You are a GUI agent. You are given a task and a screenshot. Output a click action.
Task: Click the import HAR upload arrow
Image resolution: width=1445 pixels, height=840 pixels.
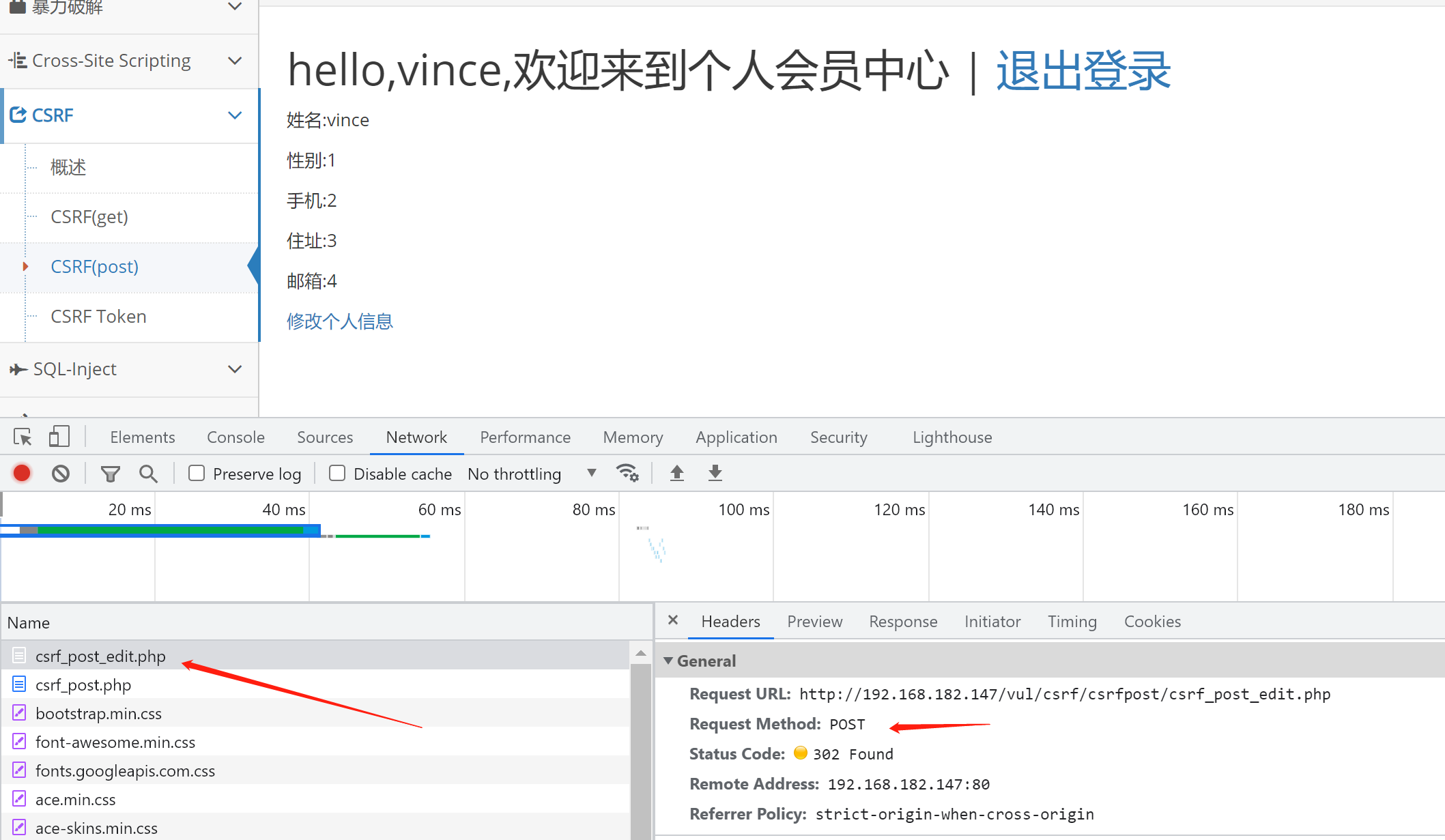pos(676,473)
